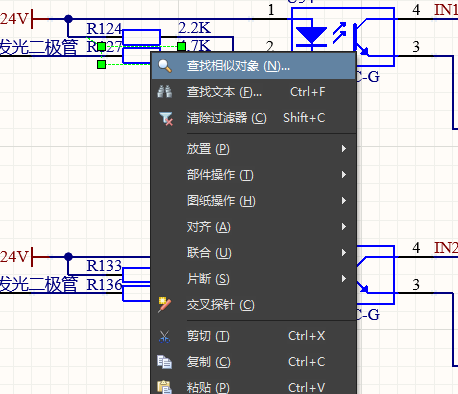Select 清除过滤器 (C) menu entry
458x394 pixels.
(x=254, y=118)
